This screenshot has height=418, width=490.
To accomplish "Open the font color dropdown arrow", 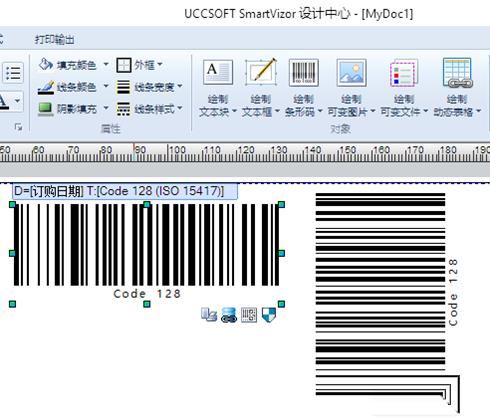I will [17, 101].
